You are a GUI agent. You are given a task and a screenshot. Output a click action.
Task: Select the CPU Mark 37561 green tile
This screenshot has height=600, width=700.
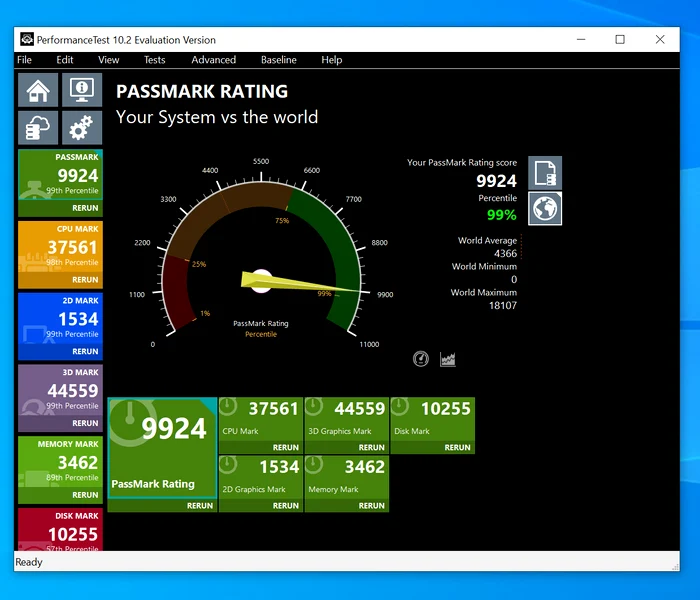261,419
